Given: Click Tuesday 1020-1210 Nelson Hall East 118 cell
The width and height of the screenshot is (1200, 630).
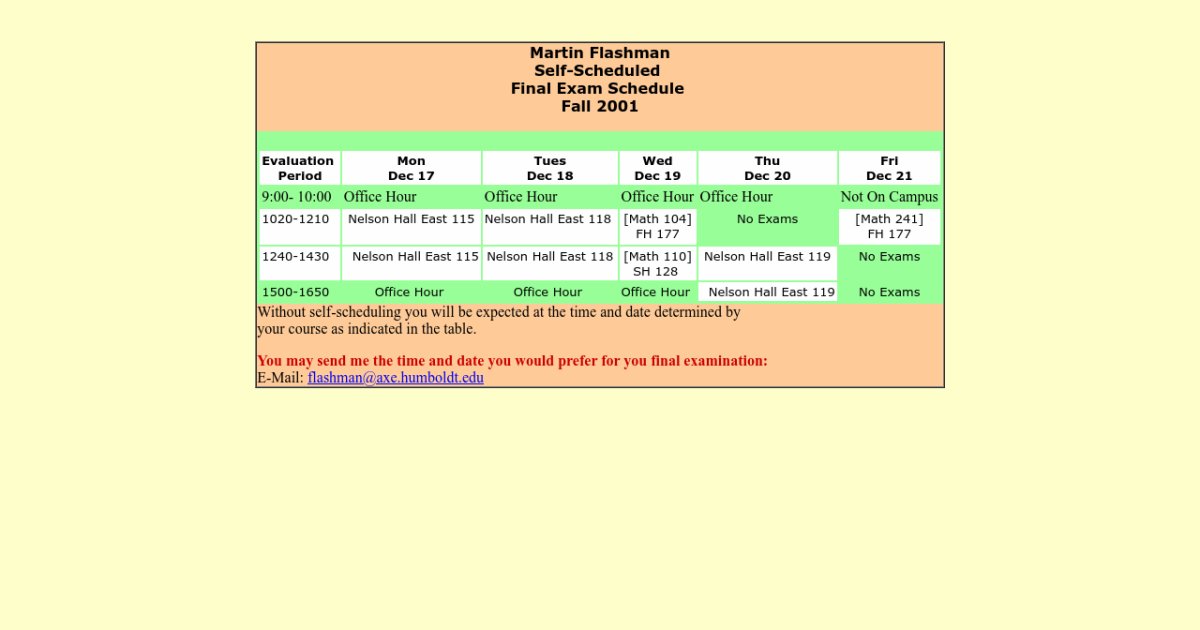Looking at the screenshot, I should click(548, 220).
